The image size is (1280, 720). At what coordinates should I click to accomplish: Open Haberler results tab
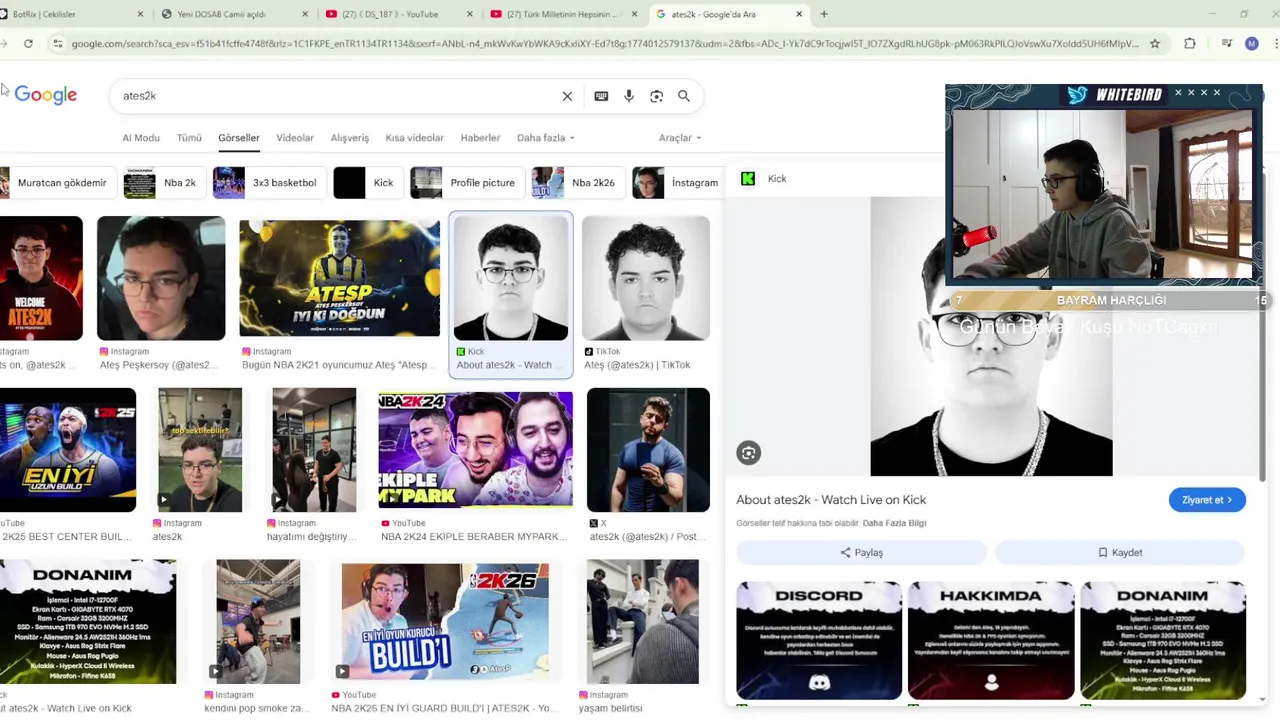click(480, 138)
